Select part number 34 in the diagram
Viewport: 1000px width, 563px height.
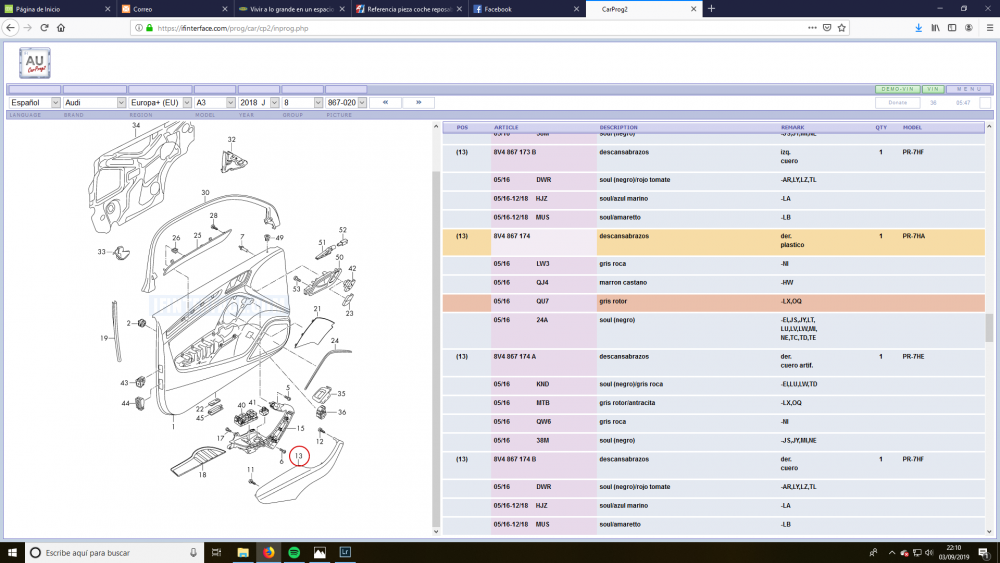coord(136,126)
